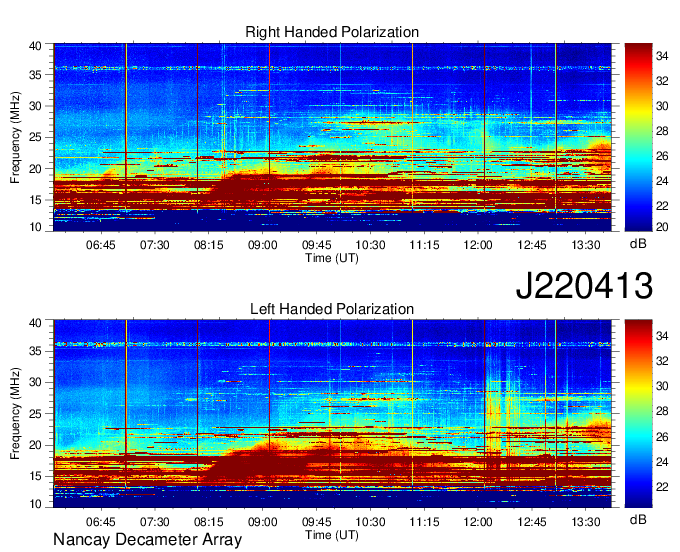680x552 pixels.
Task: Select Time (UT) label under Right Handed plot
Action: pos(332,258)
